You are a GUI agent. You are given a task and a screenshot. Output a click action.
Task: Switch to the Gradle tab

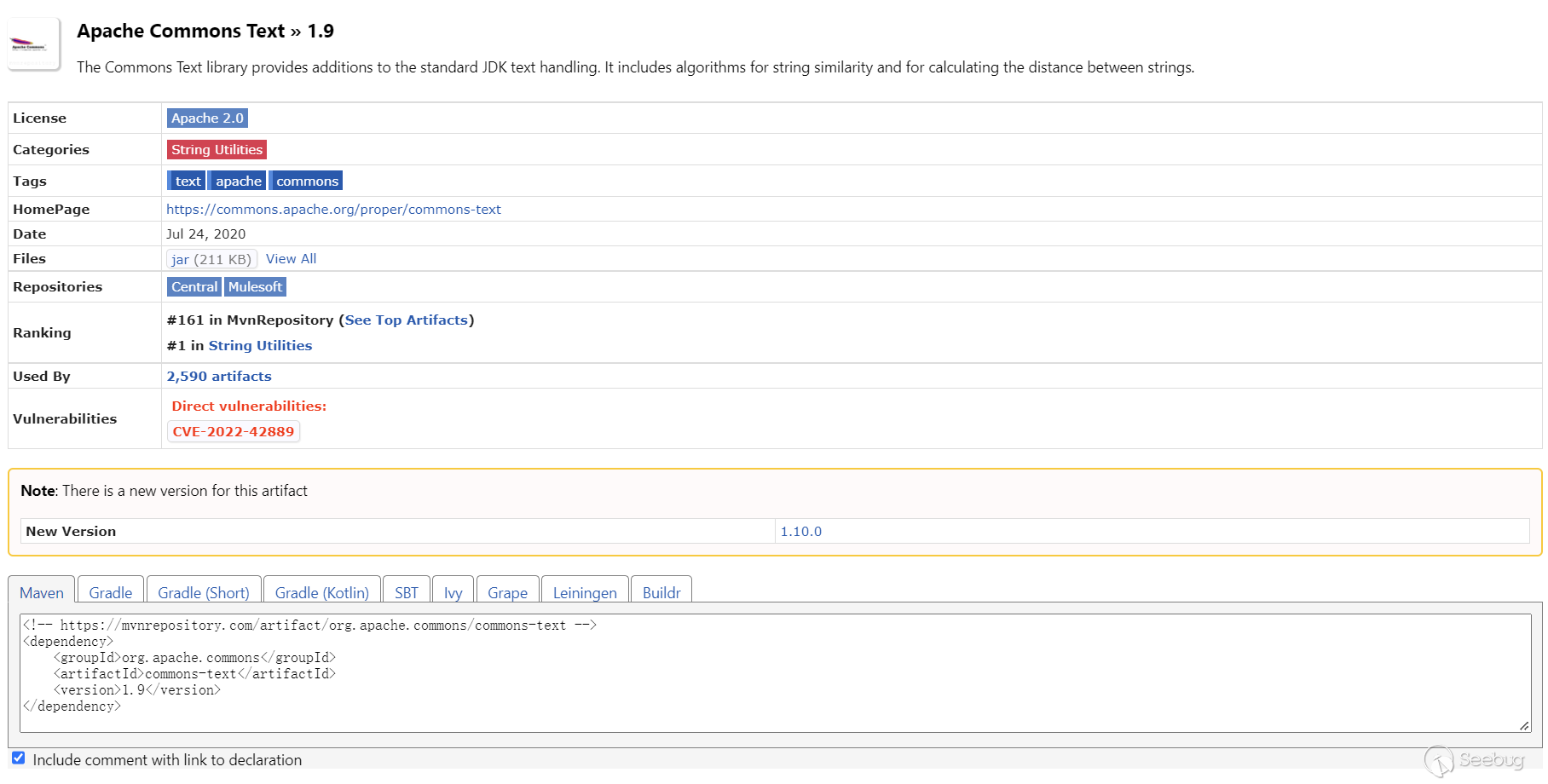point(111,591)
